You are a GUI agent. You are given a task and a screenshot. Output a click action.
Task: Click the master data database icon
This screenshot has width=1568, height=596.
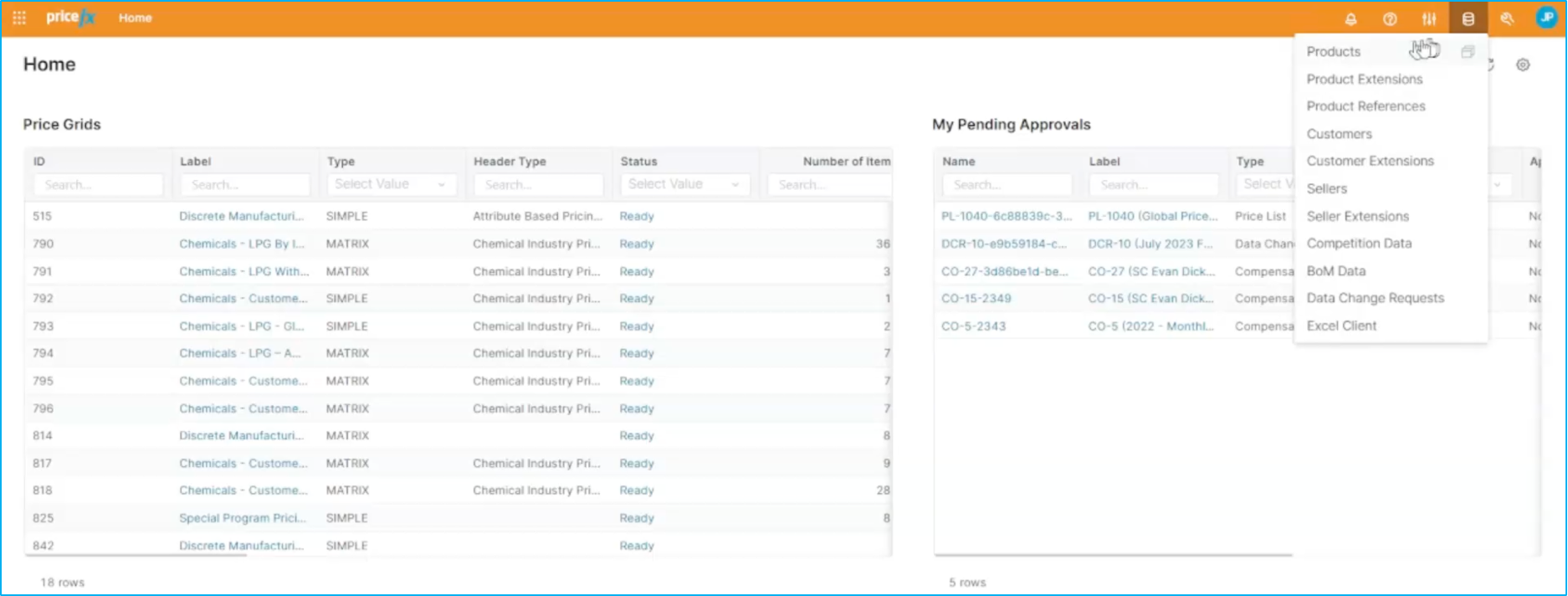pos(1468,18)
